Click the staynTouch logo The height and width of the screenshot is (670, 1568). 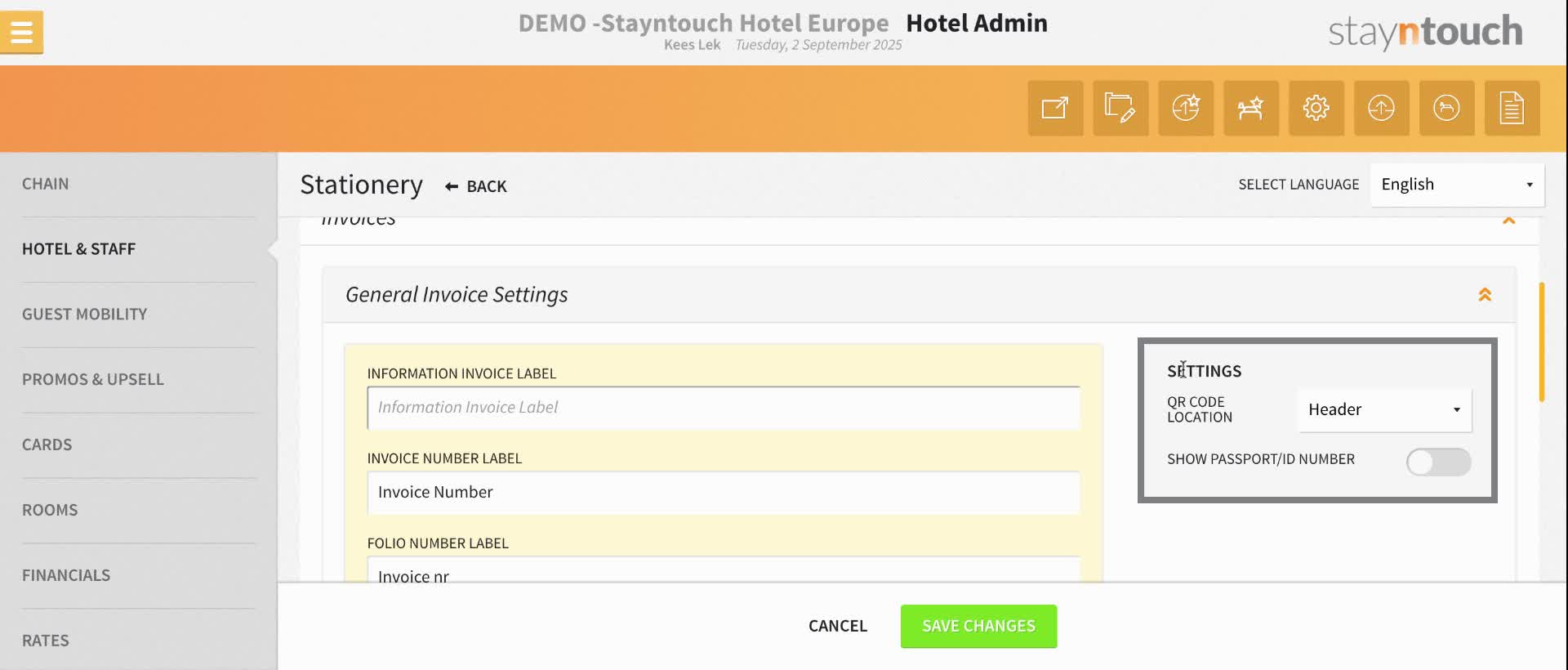[x=1425, y=32]
